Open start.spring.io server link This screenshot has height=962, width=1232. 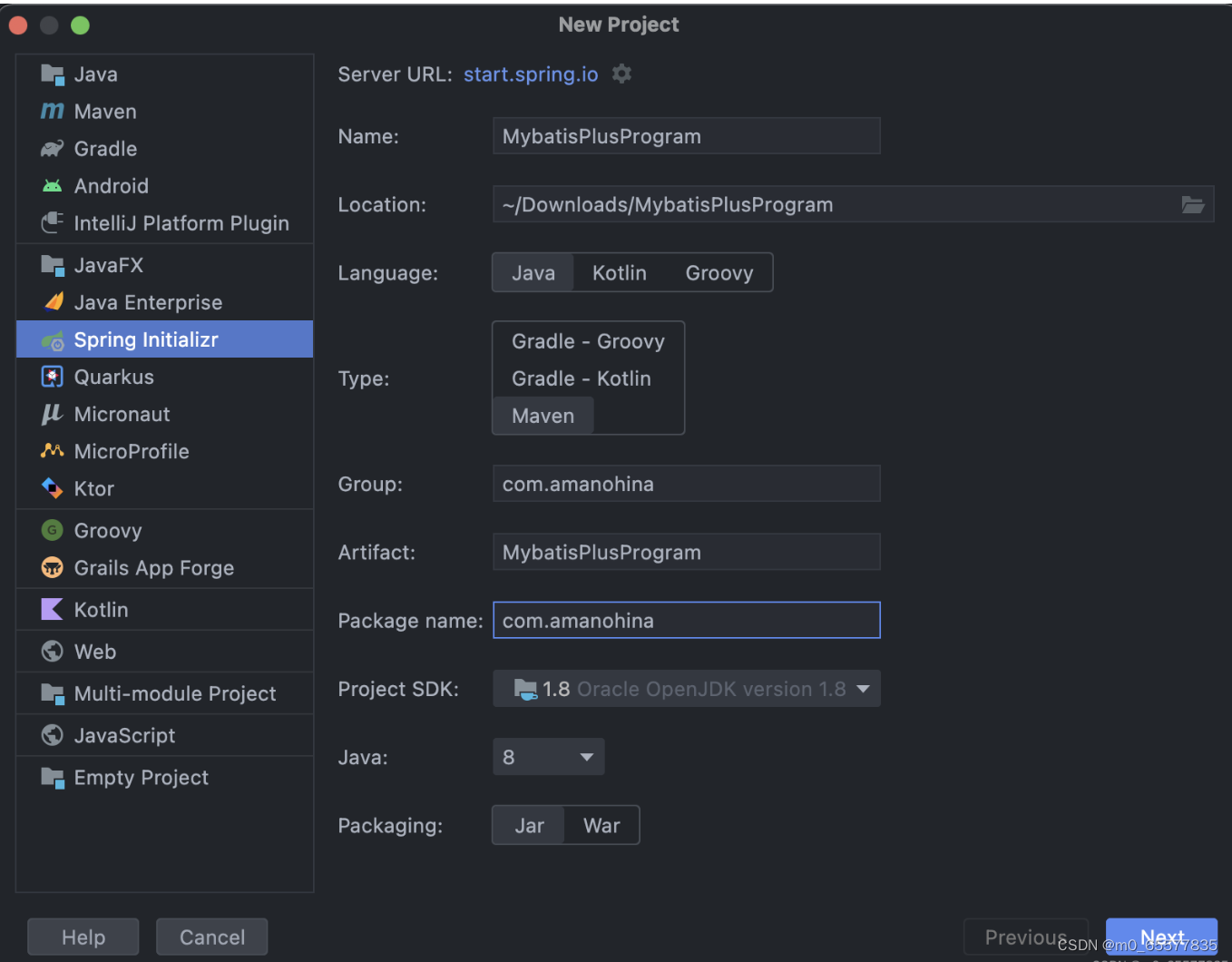pyautogui.click(x=531, y=74)
